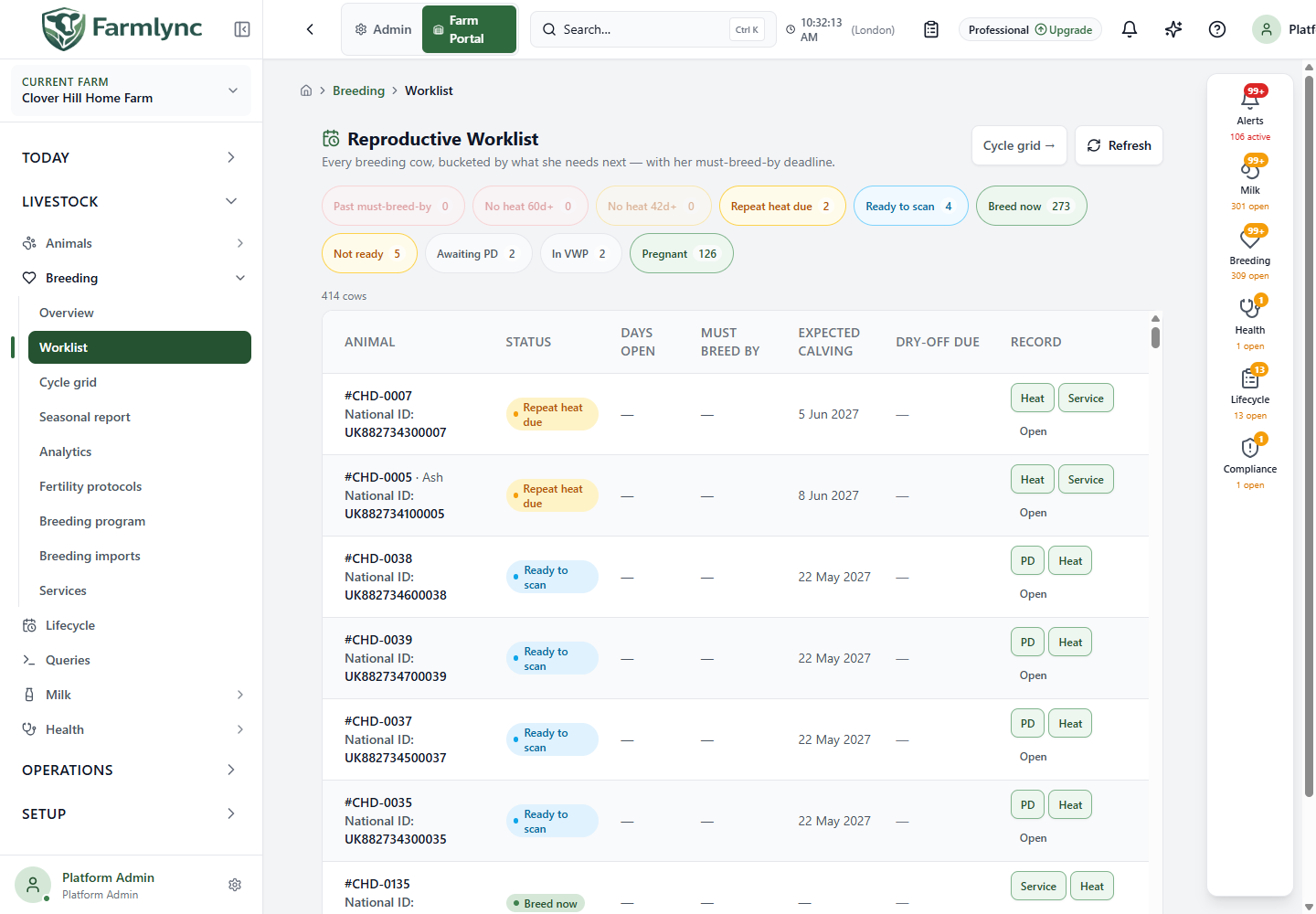Screen dimensions: 1316x914
Task: Collapse the LIVESTOCK section
Action: pyautogui.click(x=131, y=201)
